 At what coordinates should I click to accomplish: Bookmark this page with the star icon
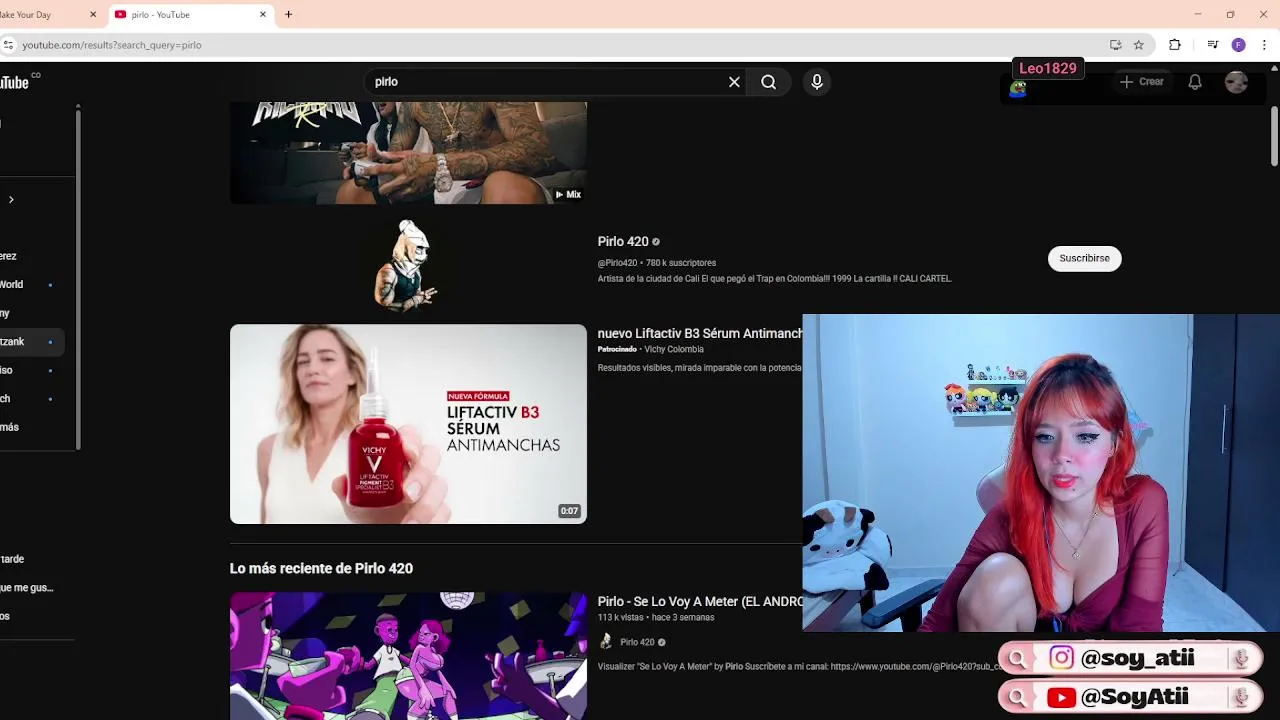1138,45
